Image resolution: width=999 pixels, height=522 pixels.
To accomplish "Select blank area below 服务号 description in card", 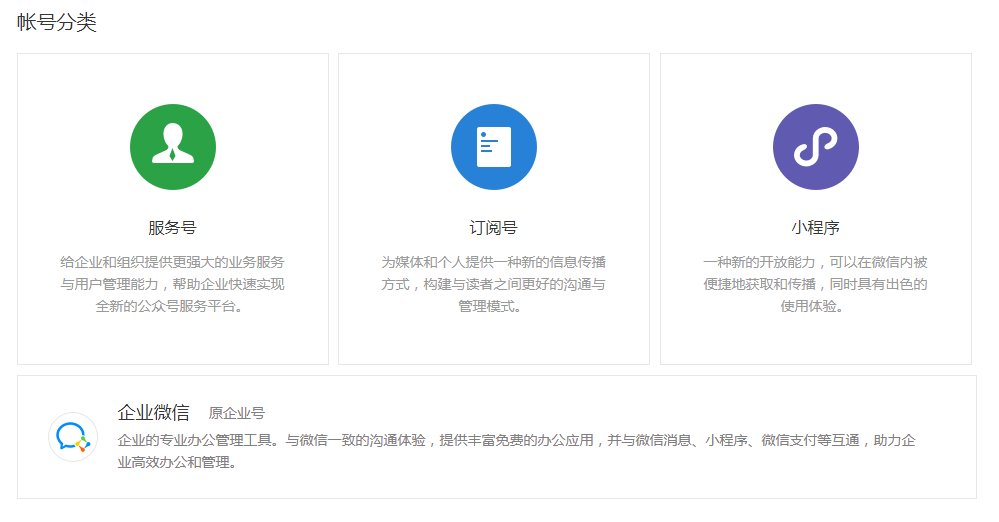I will click(x=173, y=340).
